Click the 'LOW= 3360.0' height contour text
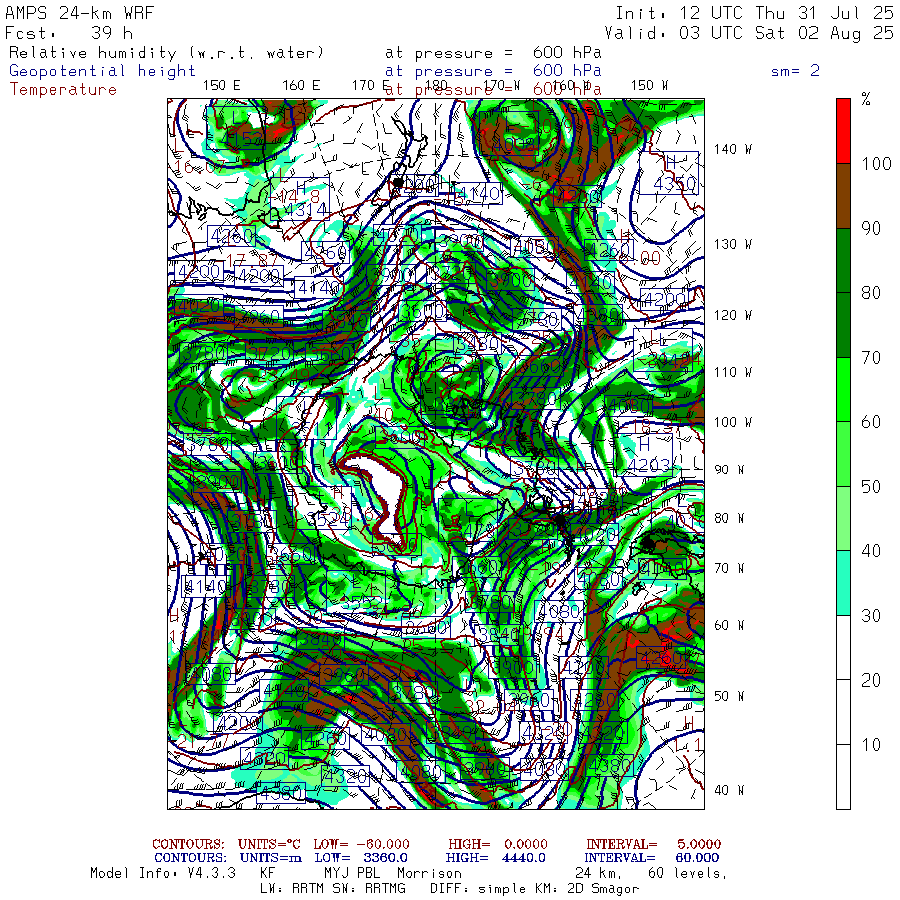The image size is (900, 900). 361,858
